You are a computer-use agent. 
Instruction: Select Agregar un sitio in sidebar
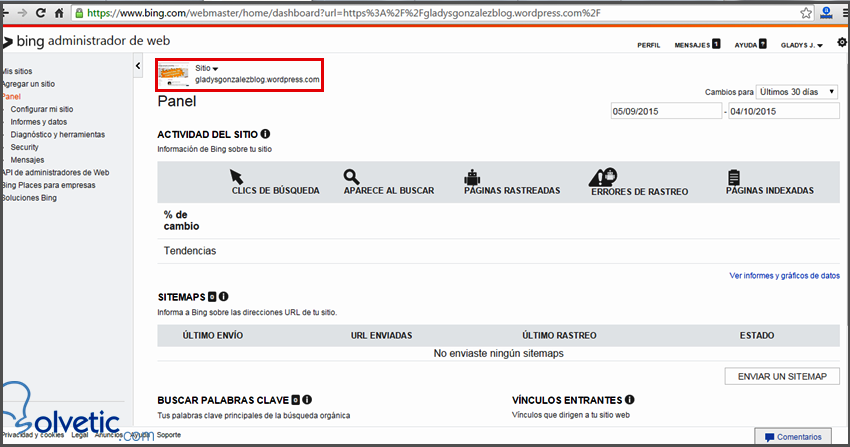[28, 84]
